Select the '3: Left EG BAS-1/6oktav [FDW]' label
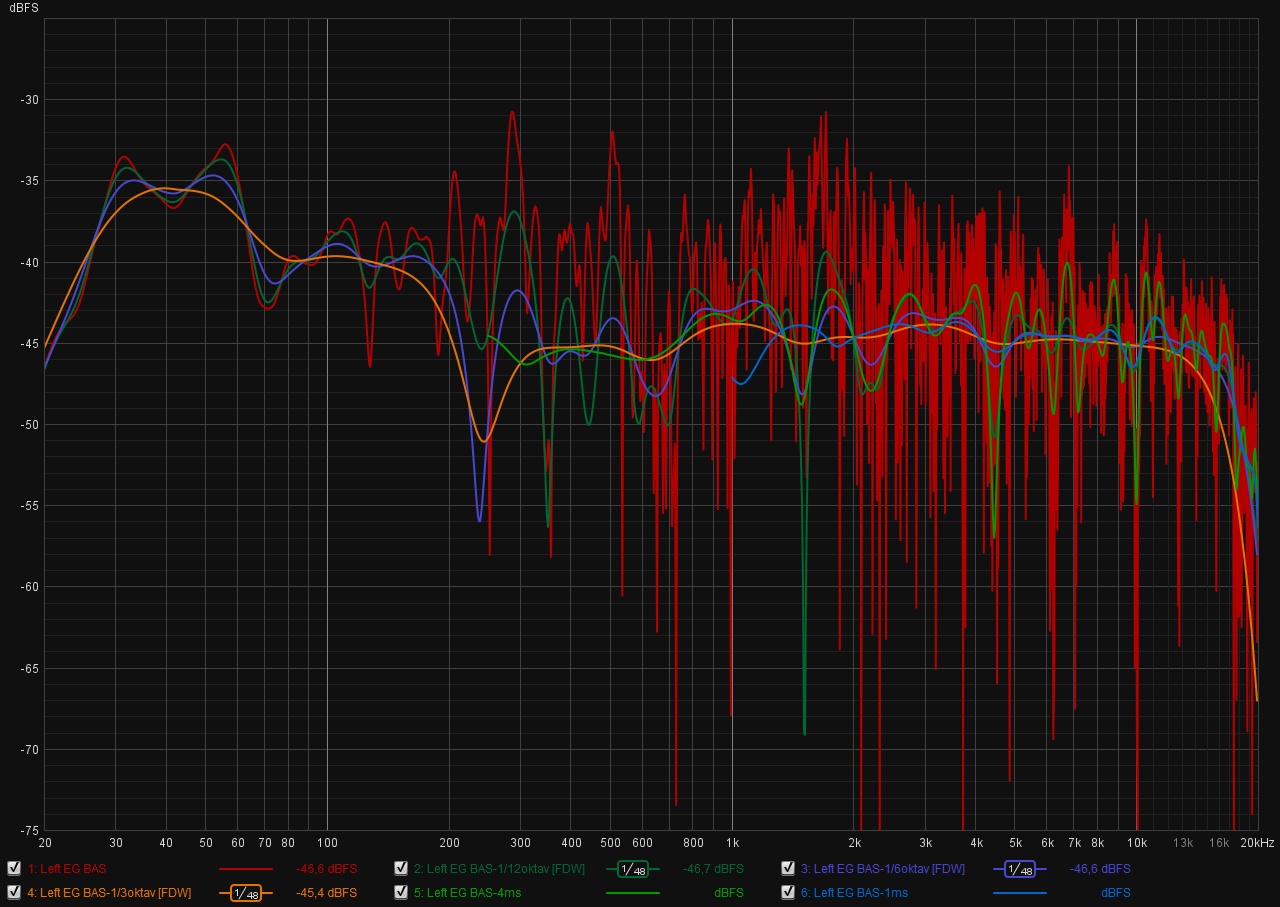Viewport: 1280px width, 907px height. (883, 869)
